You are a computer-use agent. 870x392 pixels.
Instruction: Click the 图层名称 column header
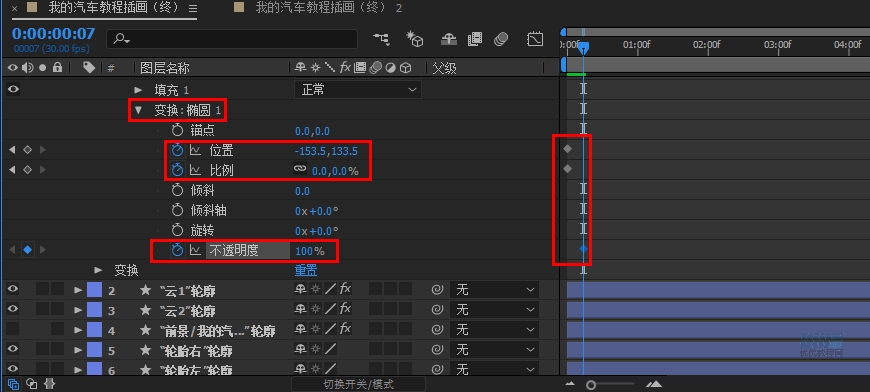165,68
